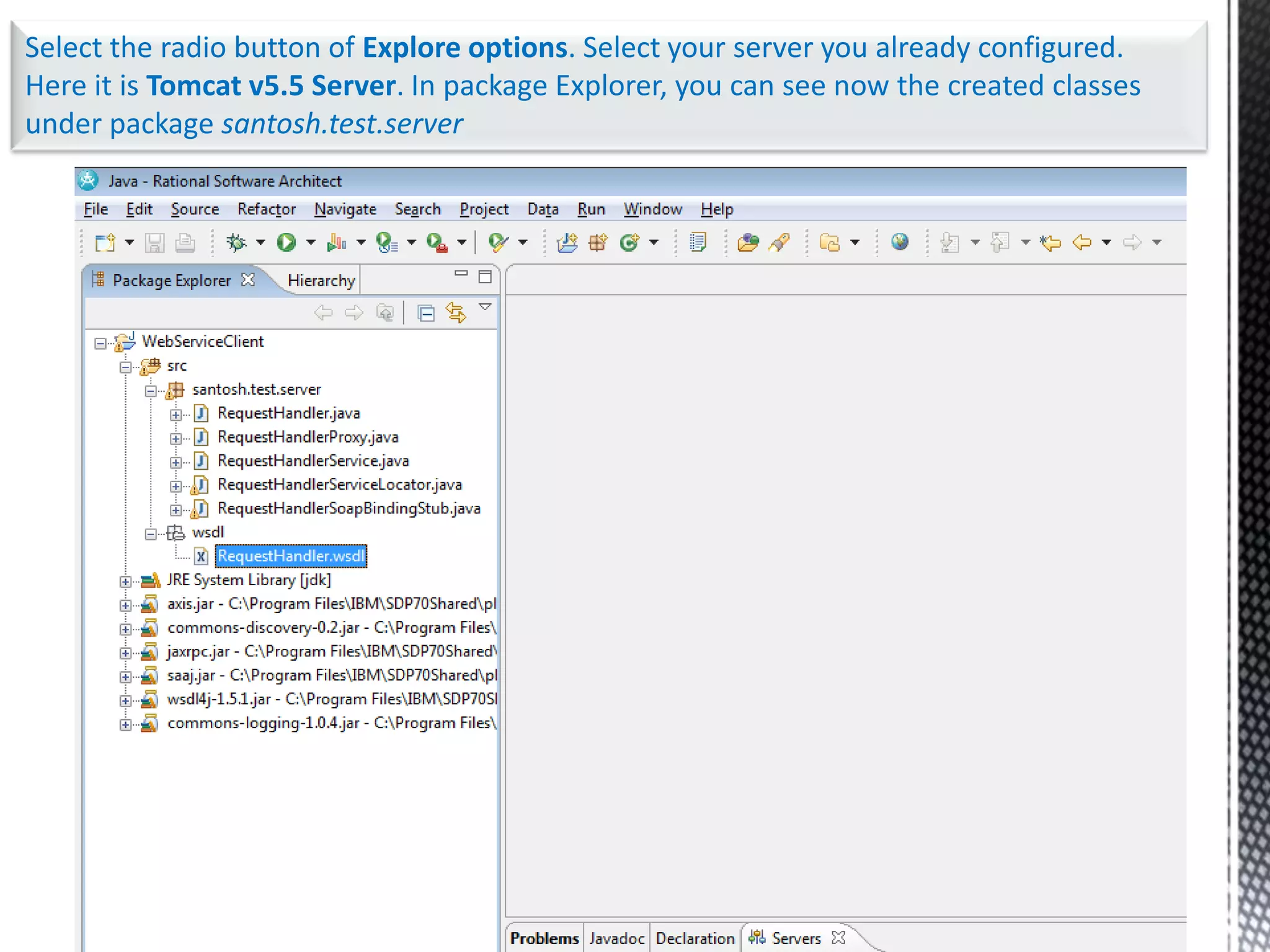
Task: Click the New wizard toolbar icon
Action: tap(105, 242)
